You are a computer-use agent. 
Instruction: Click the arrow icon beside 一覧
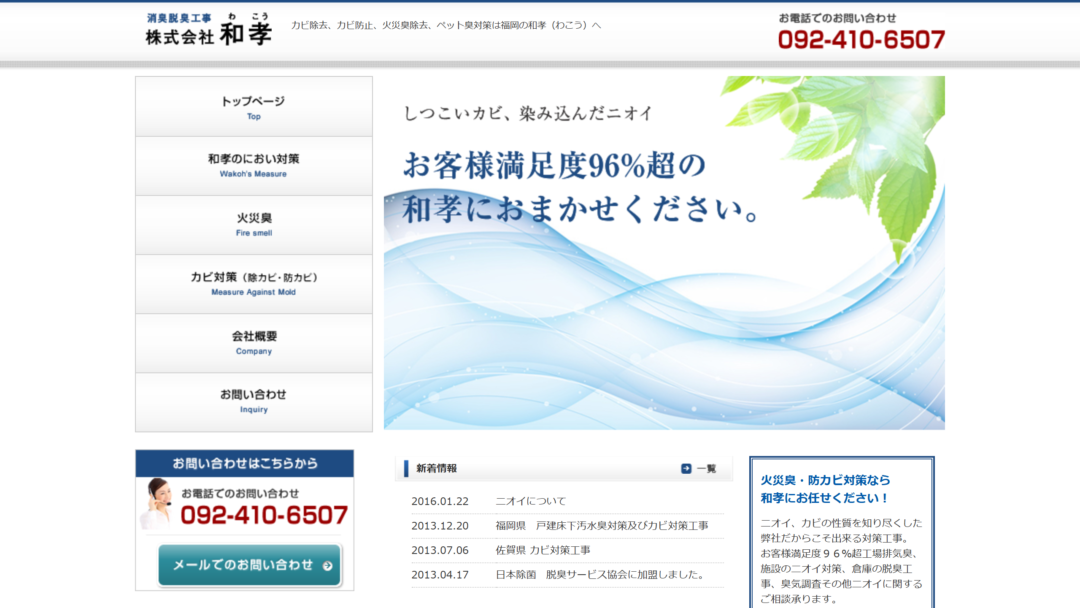click(x=686, y=468)
